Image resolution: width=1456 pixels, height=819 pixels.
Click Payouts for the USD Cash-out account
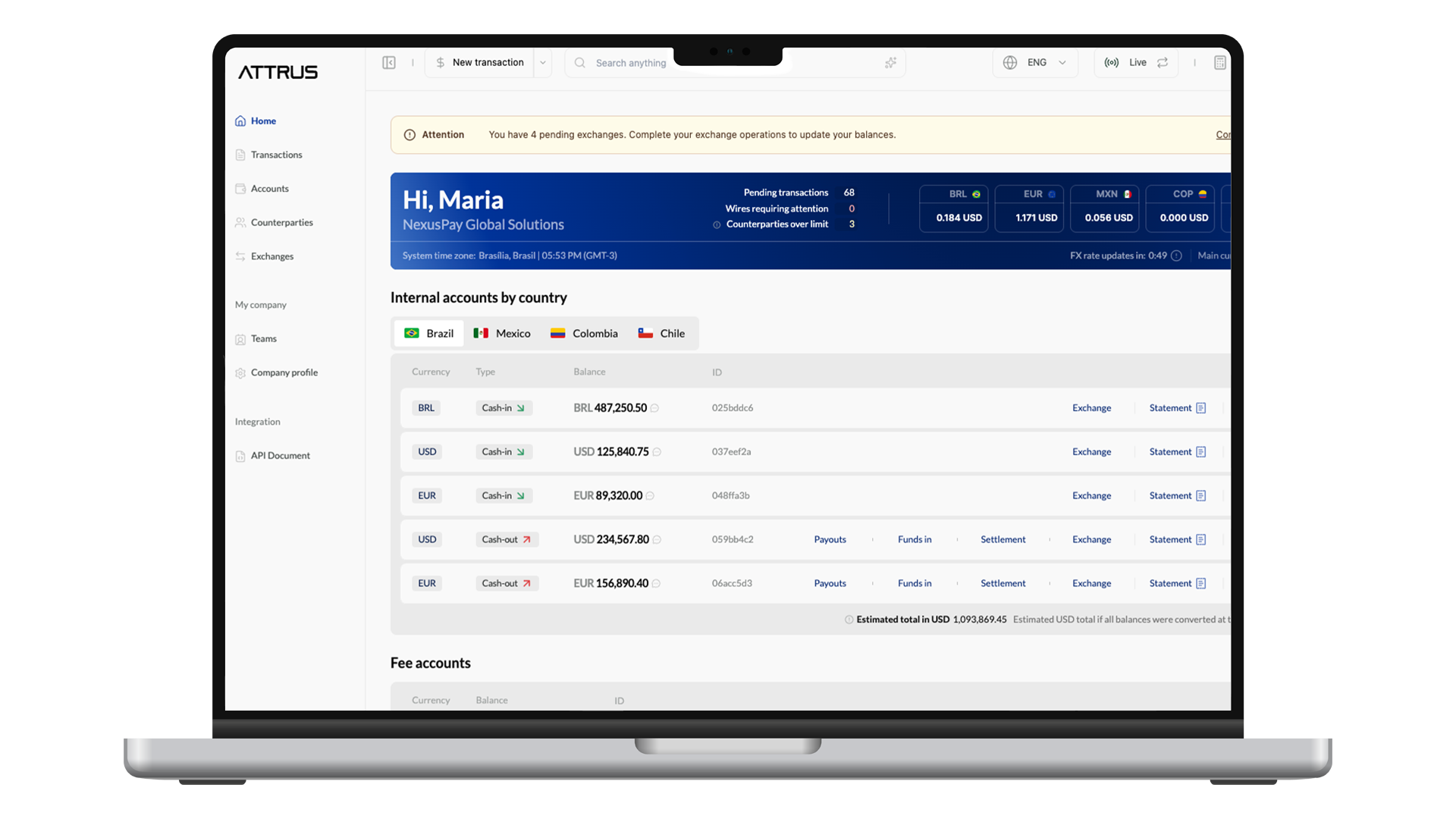(x=830, y=540)
